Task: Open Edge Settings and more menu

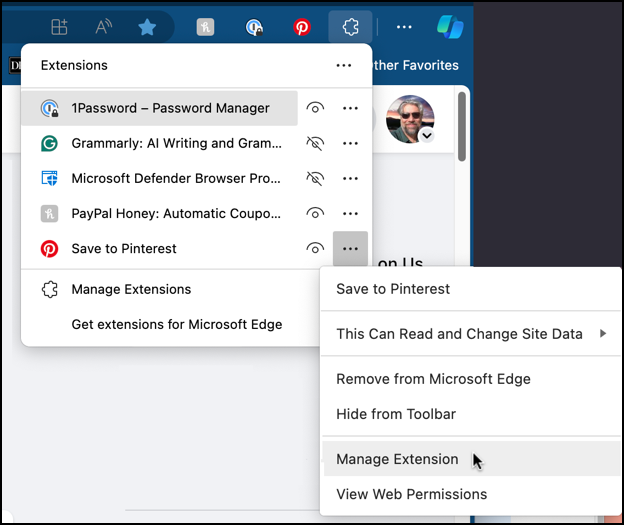Action: tap(404, 27)
